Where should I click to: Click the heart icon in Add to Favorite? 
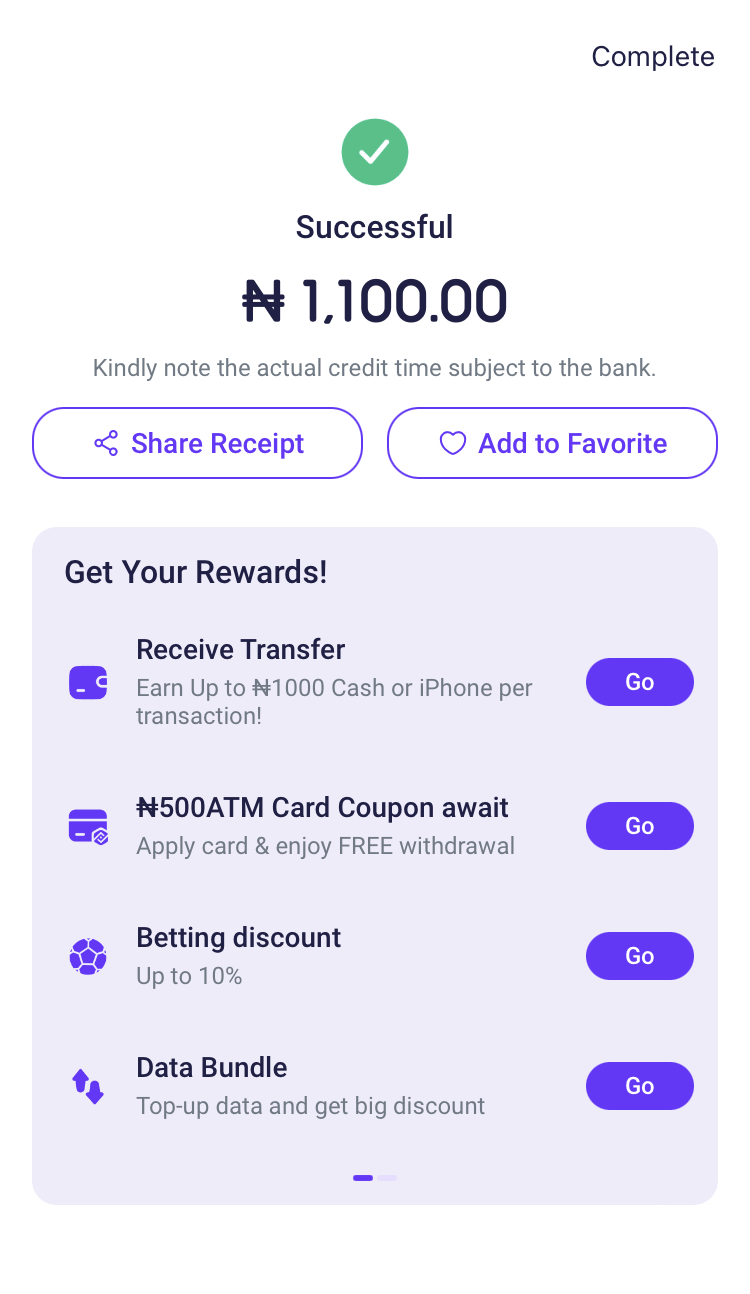[x=453, y=443]
